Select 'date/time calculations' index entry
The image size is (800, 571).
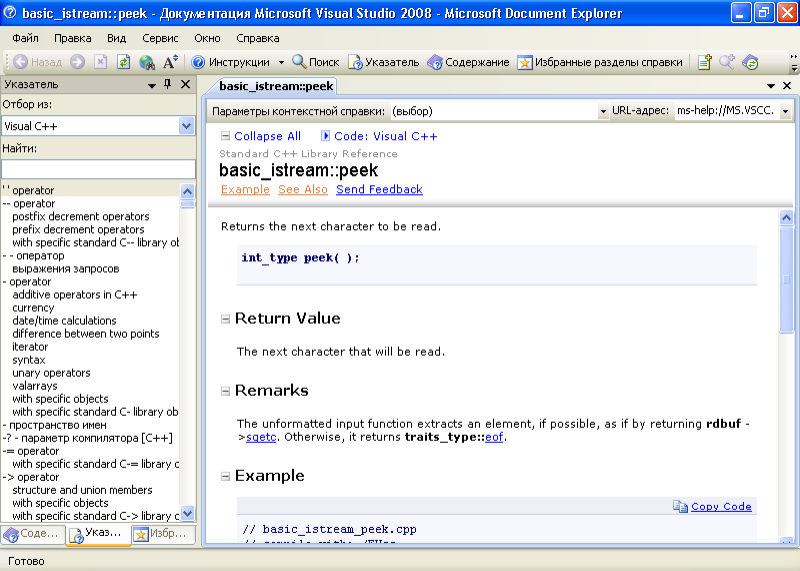pos(64,321)
